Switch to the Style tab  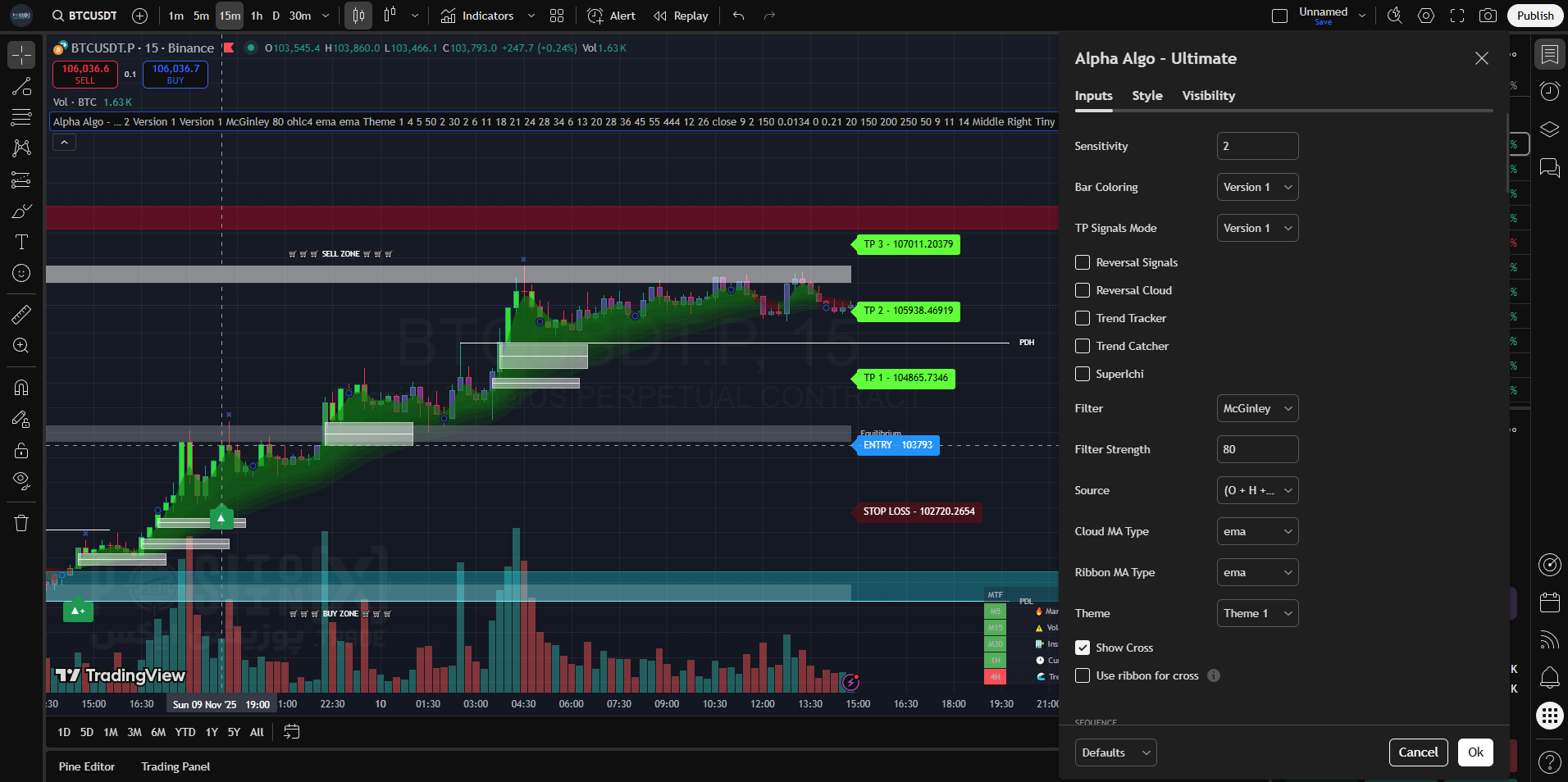tap(1146, 96)
